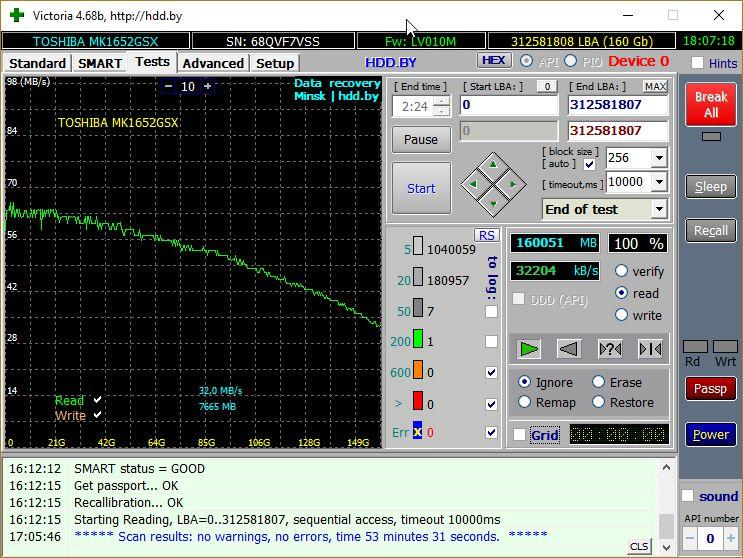This screenshot has height=558, width=743.
Task: Click the Pause button
Action: click(x=421, y=139)
